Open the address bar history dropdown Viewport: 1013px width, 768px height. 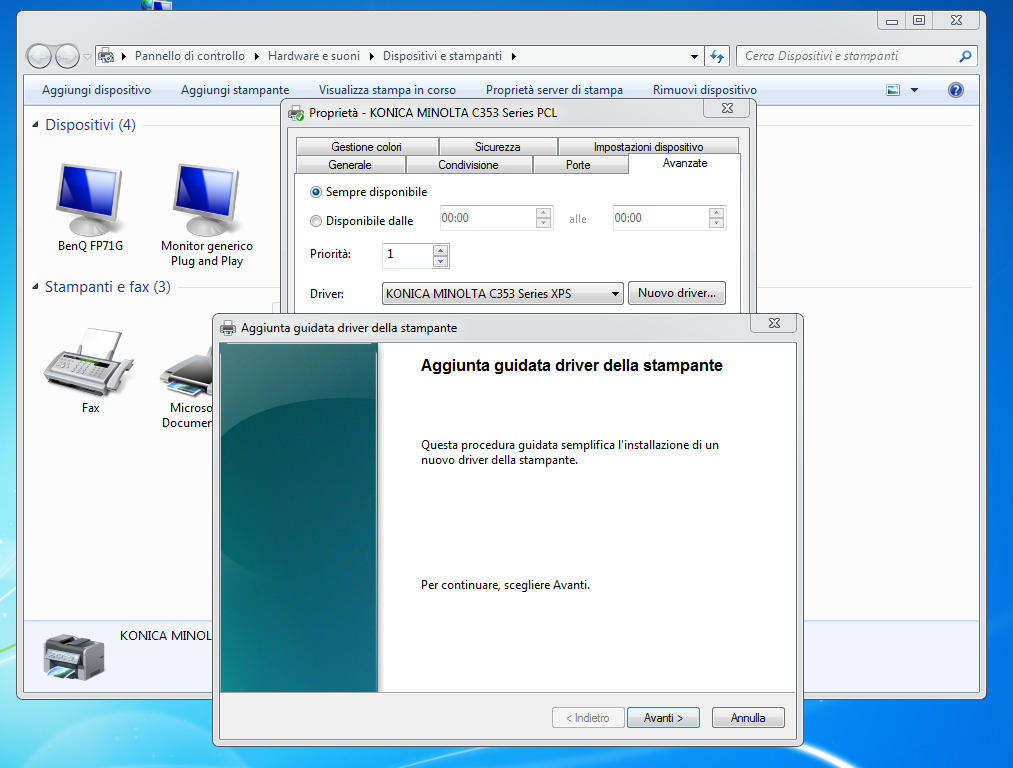[695, 57]
